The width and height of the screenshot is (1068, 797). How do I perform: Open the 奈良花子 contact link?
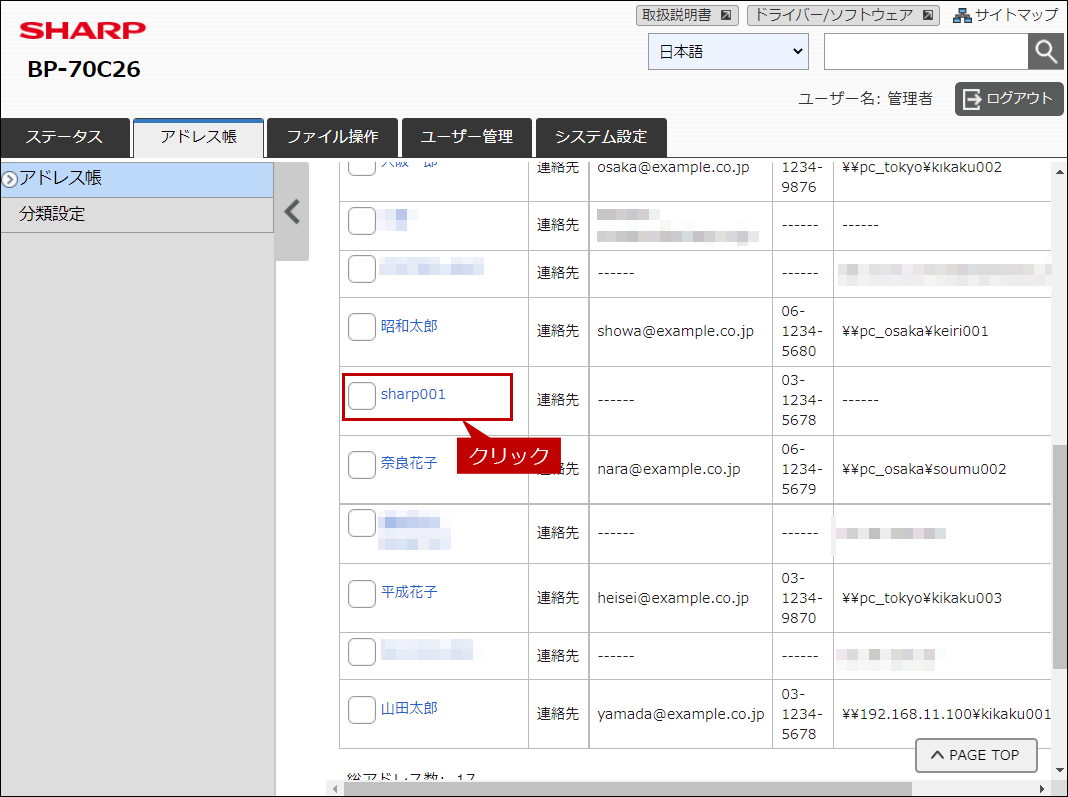(x=409, y=463)
